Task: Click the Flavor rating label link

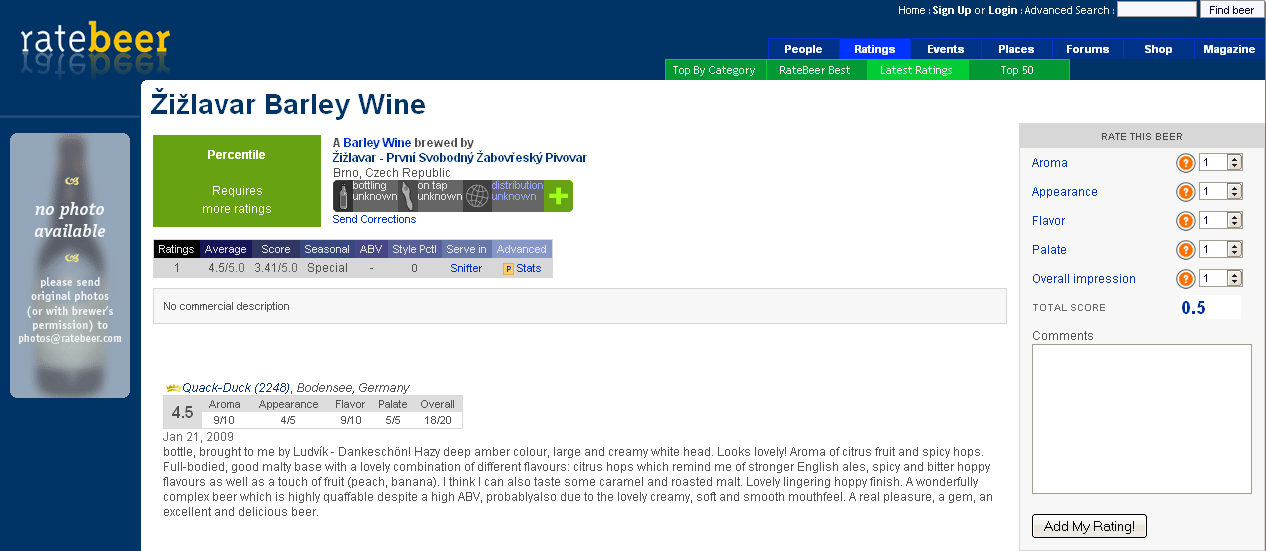Action: [1049, 221]
